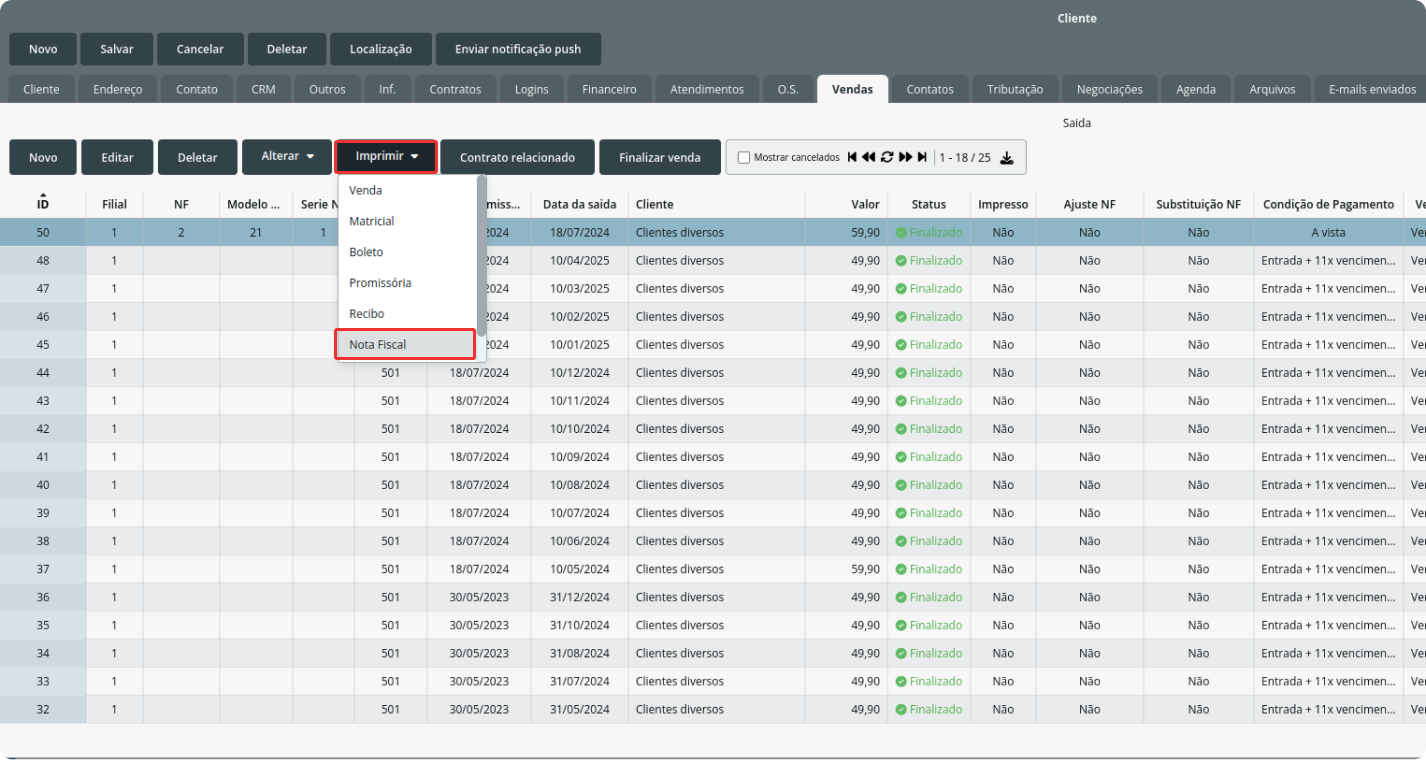
Task: Open the Endereço tab
Action: point(118,89)
